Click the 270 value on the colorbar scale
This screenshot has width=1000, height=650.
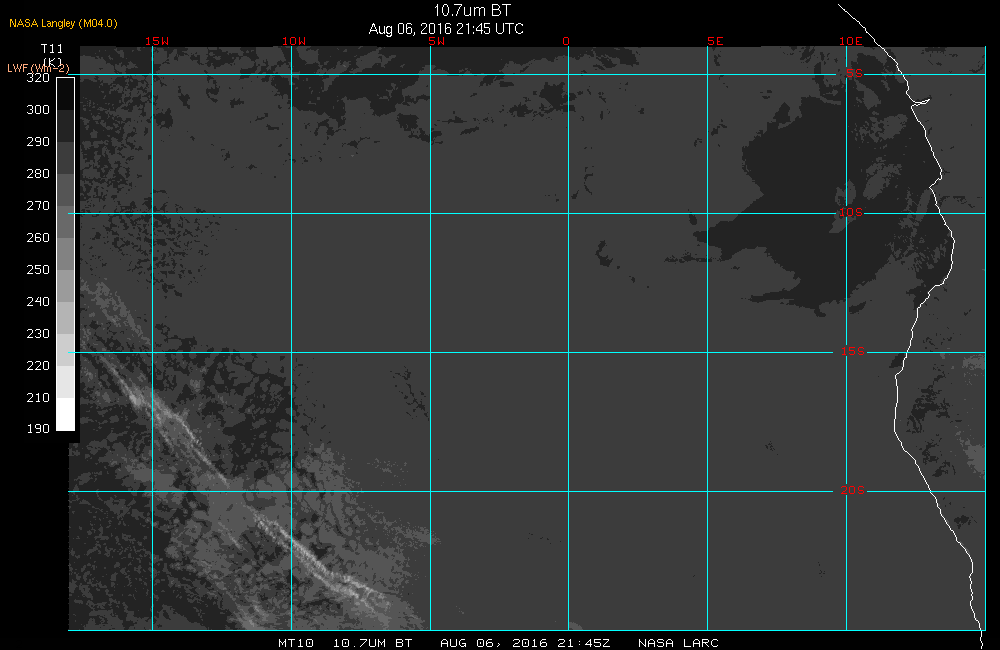tap(38, 205)
